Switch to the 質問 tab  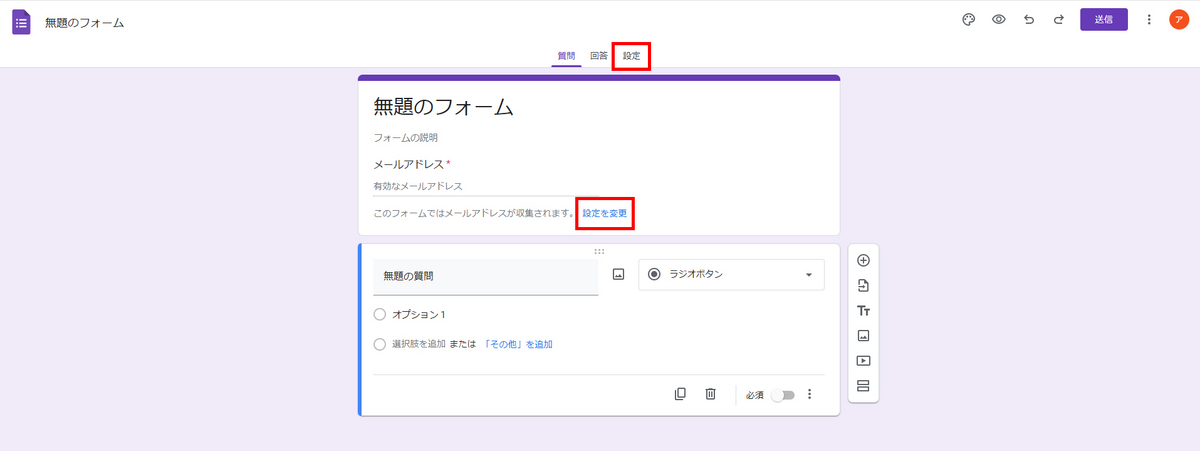(566, 56)
